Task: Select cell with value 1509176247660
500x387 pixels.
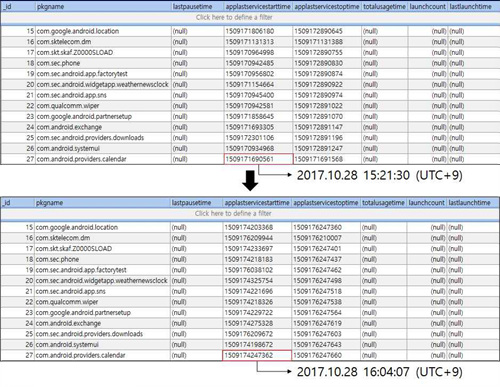Action: (326, 355)
